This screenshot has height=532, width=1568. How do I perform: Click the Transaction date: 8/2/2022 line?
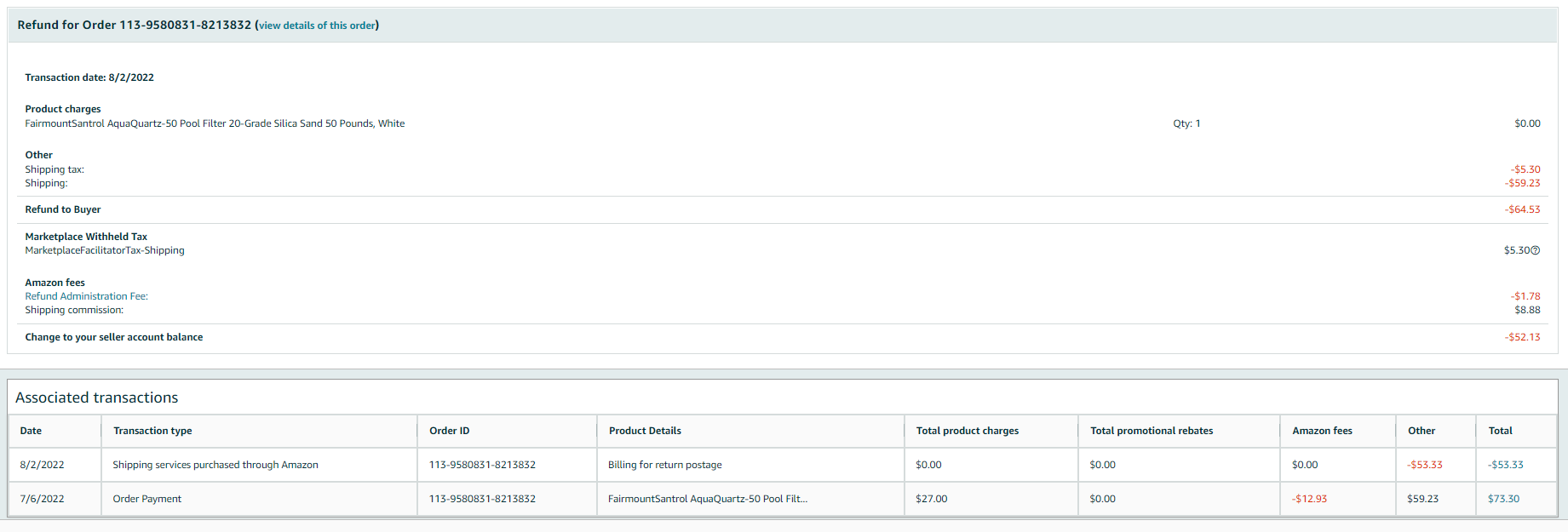pos(89,77)
